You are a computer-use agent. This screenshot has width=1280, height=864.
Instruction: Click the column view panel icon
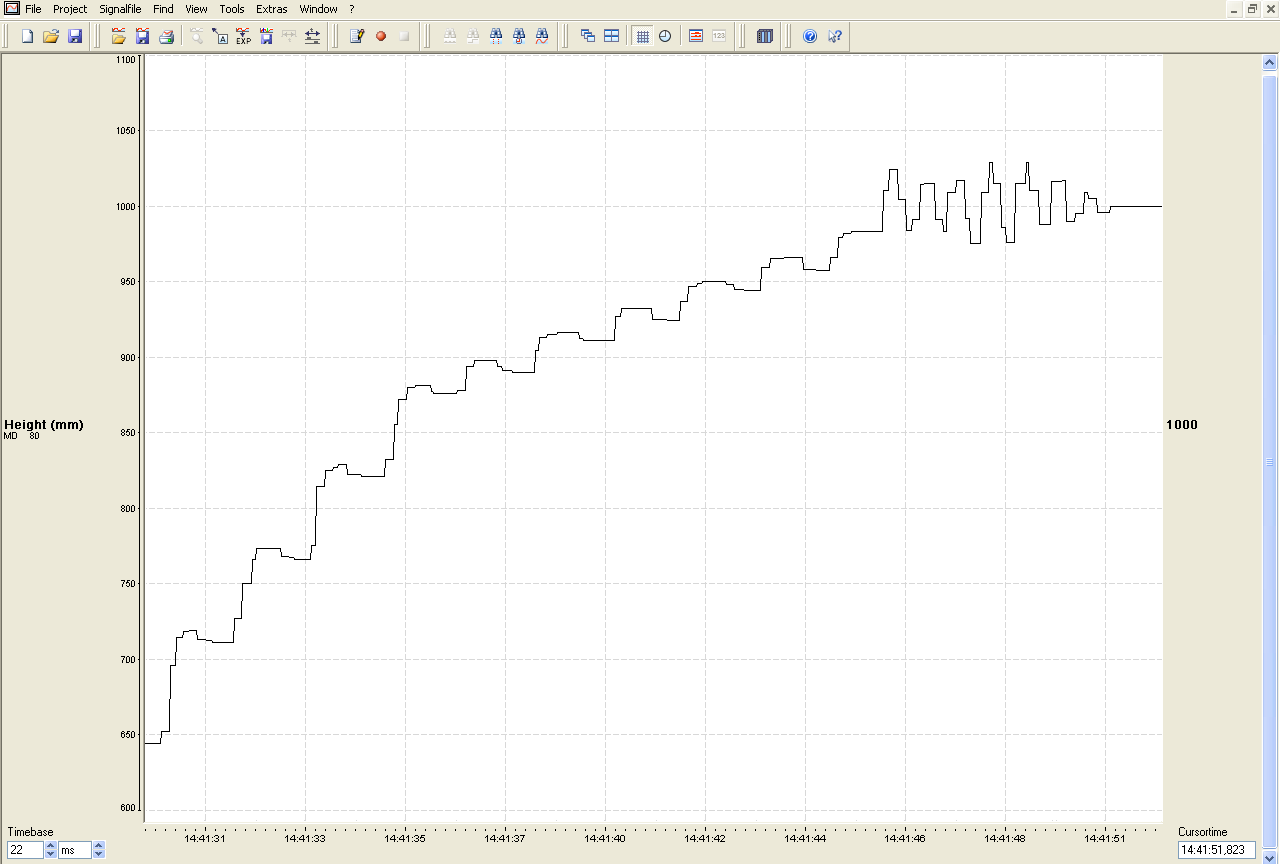point(765,36)
